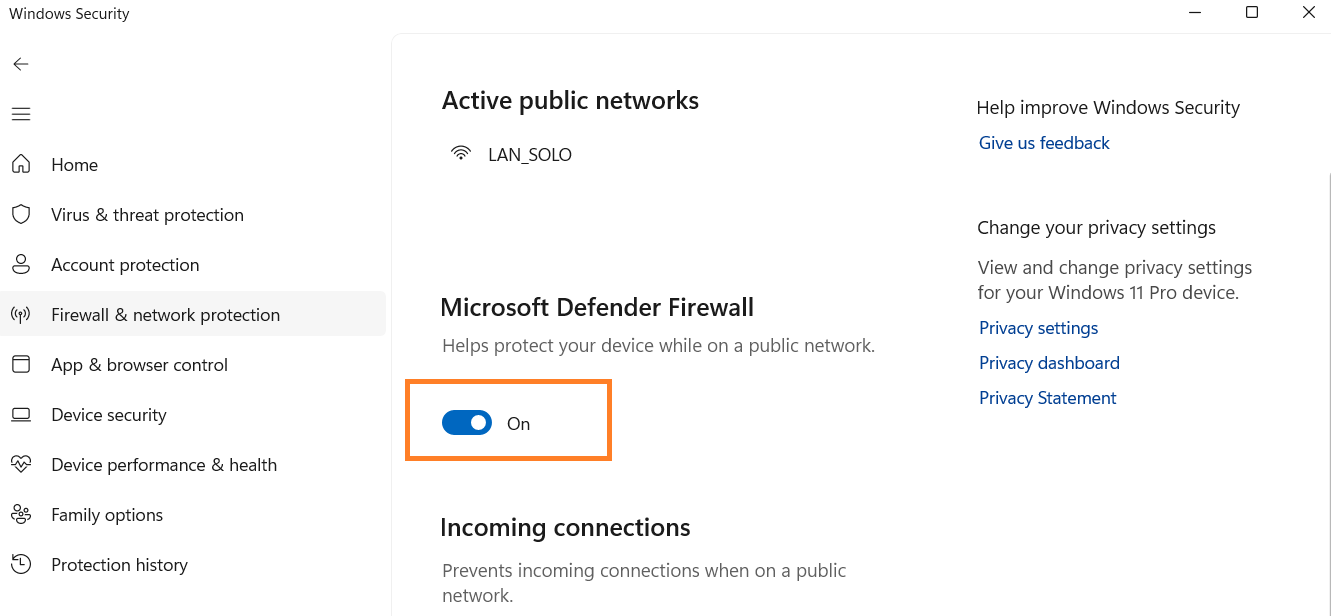Click the Give us feedback link
This screenshot has height=616, width=1331.
[x=1044, y=143]
